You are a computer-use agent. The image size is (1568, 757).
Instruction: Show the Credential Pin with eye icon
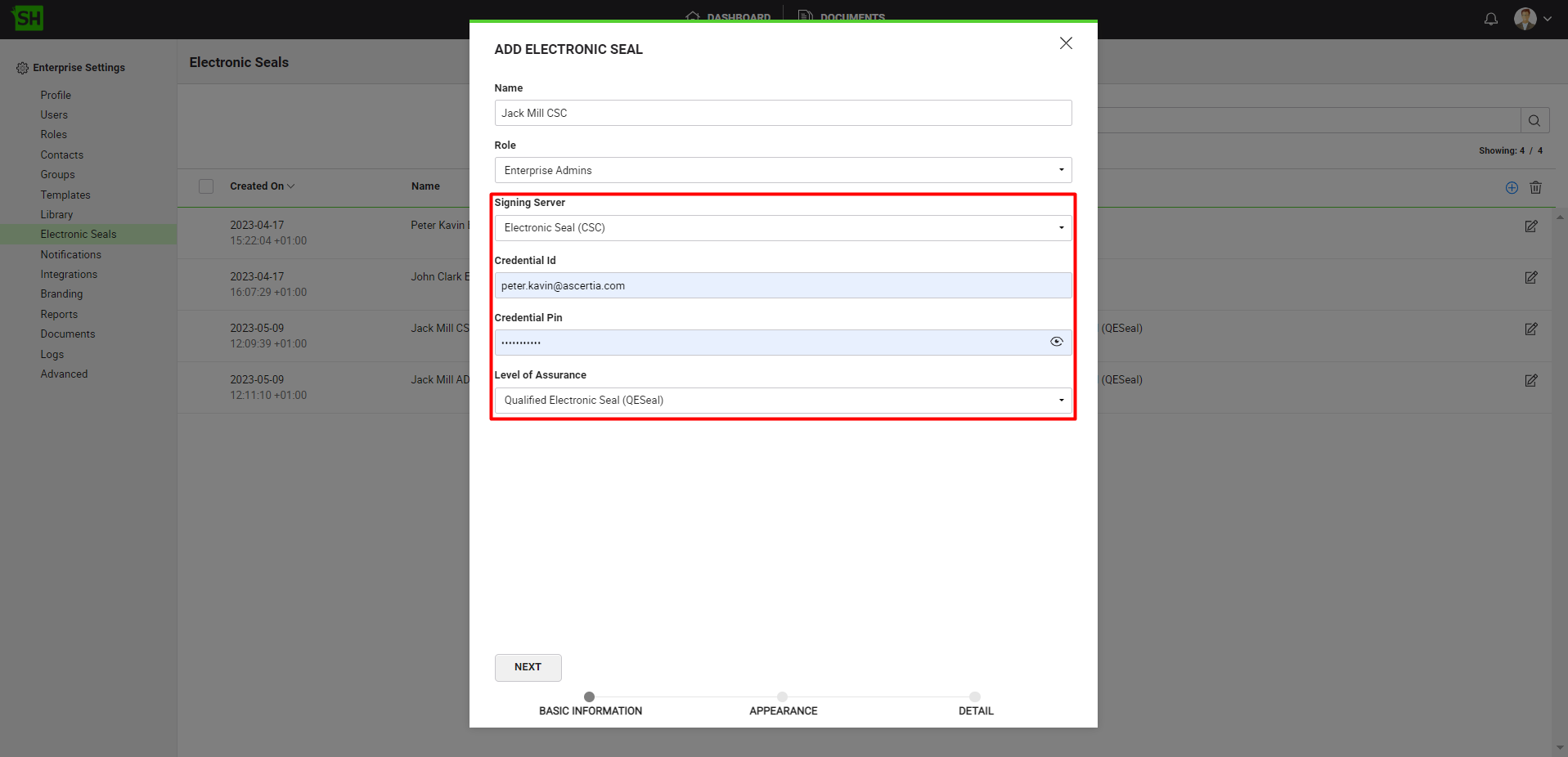[x=1056, y=342]
